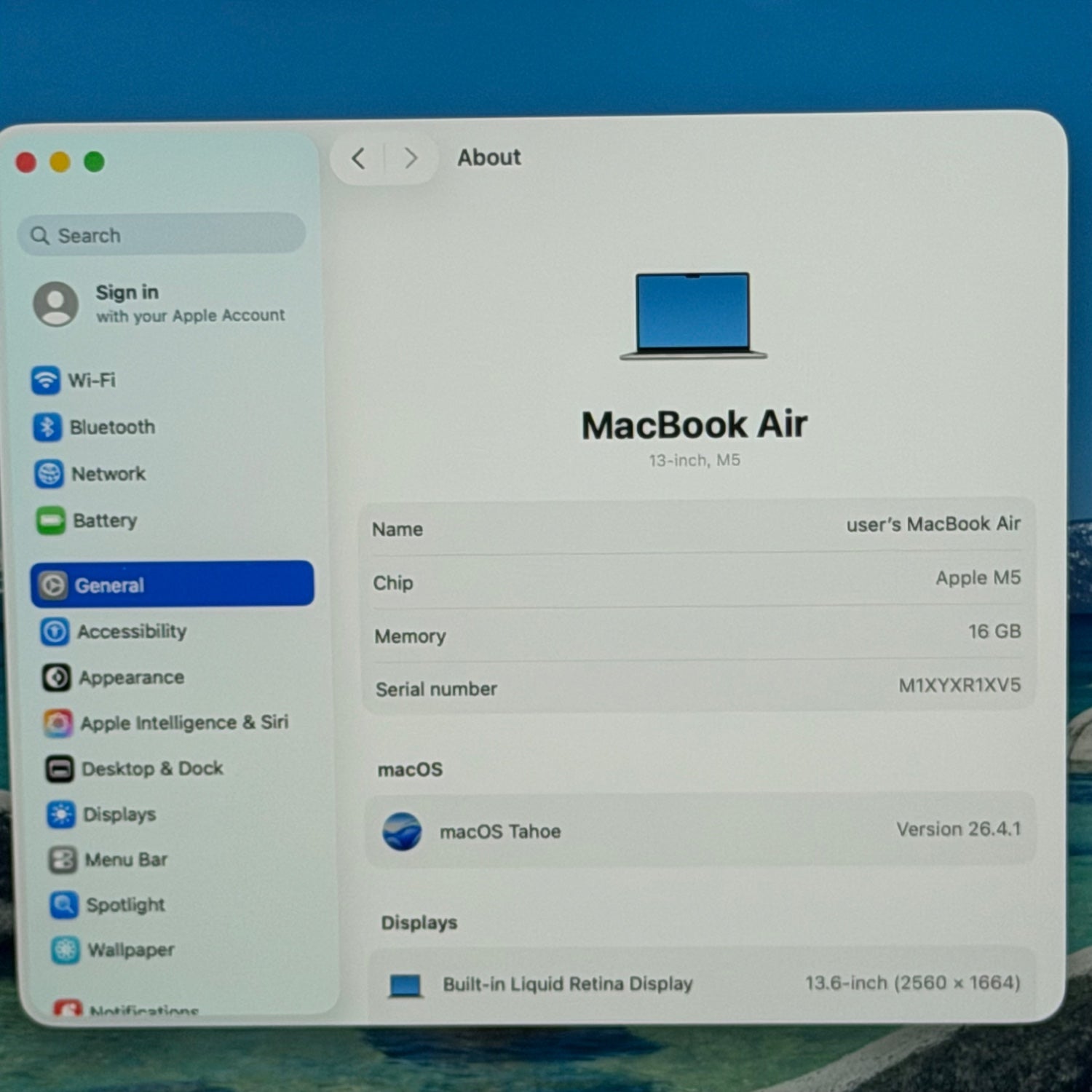Click the name "user's MacBook Air"
The width and height of the screenshot is (1092, 1092).
pyautogui.click(x=933, y=524)
